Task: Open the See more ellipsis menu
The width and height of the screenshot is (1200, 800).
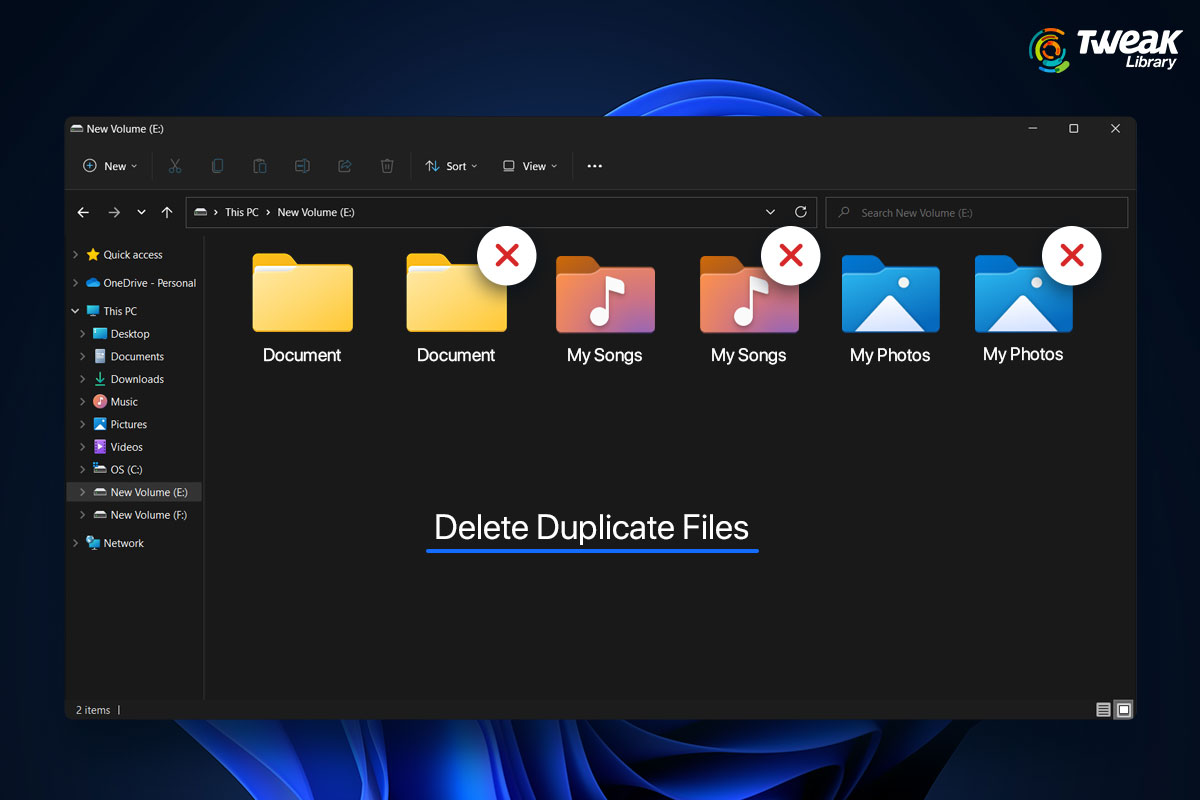Action: coord(595,166)
